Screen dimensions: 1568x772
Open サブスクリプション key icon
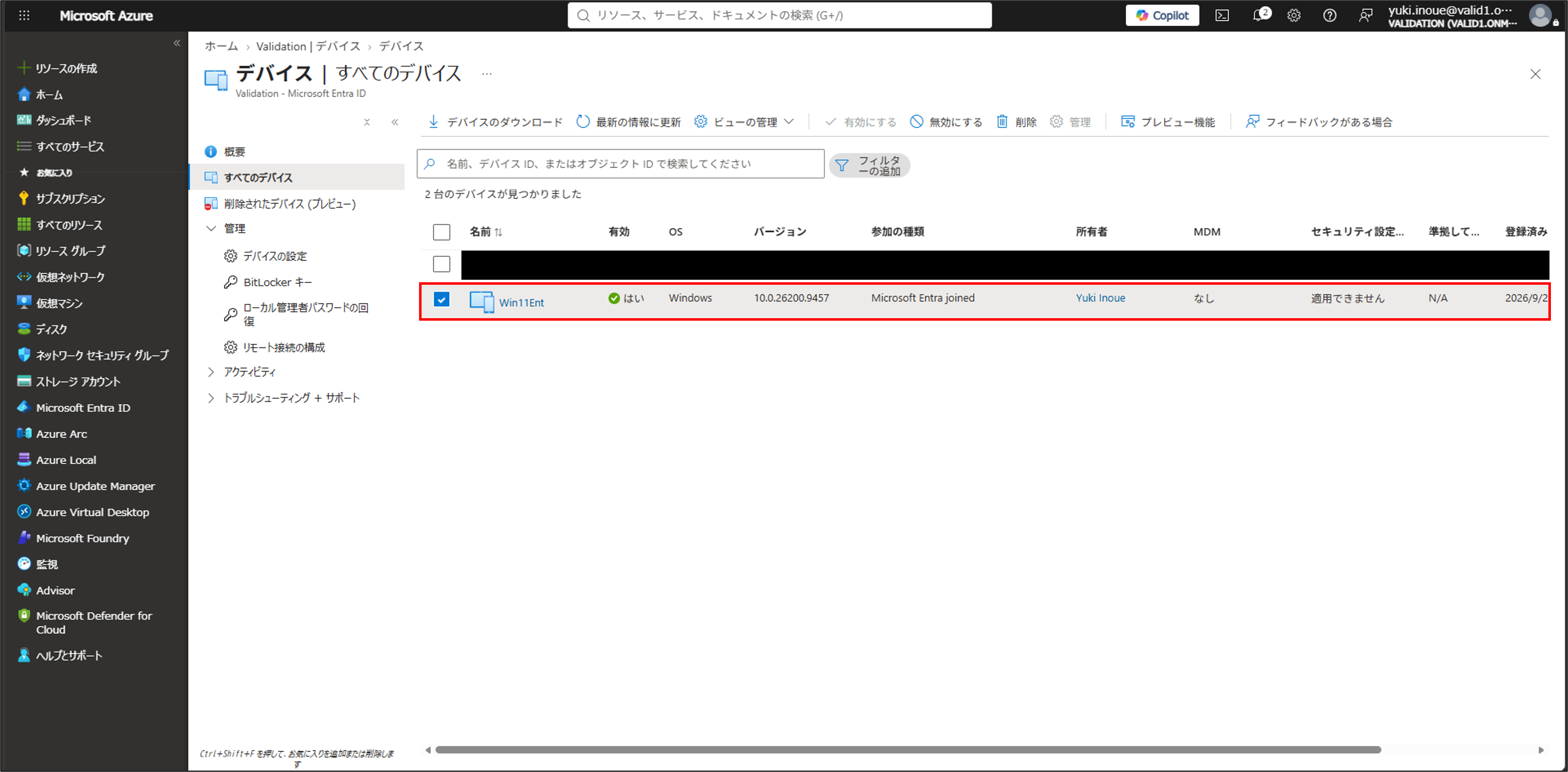click(24, 198)
